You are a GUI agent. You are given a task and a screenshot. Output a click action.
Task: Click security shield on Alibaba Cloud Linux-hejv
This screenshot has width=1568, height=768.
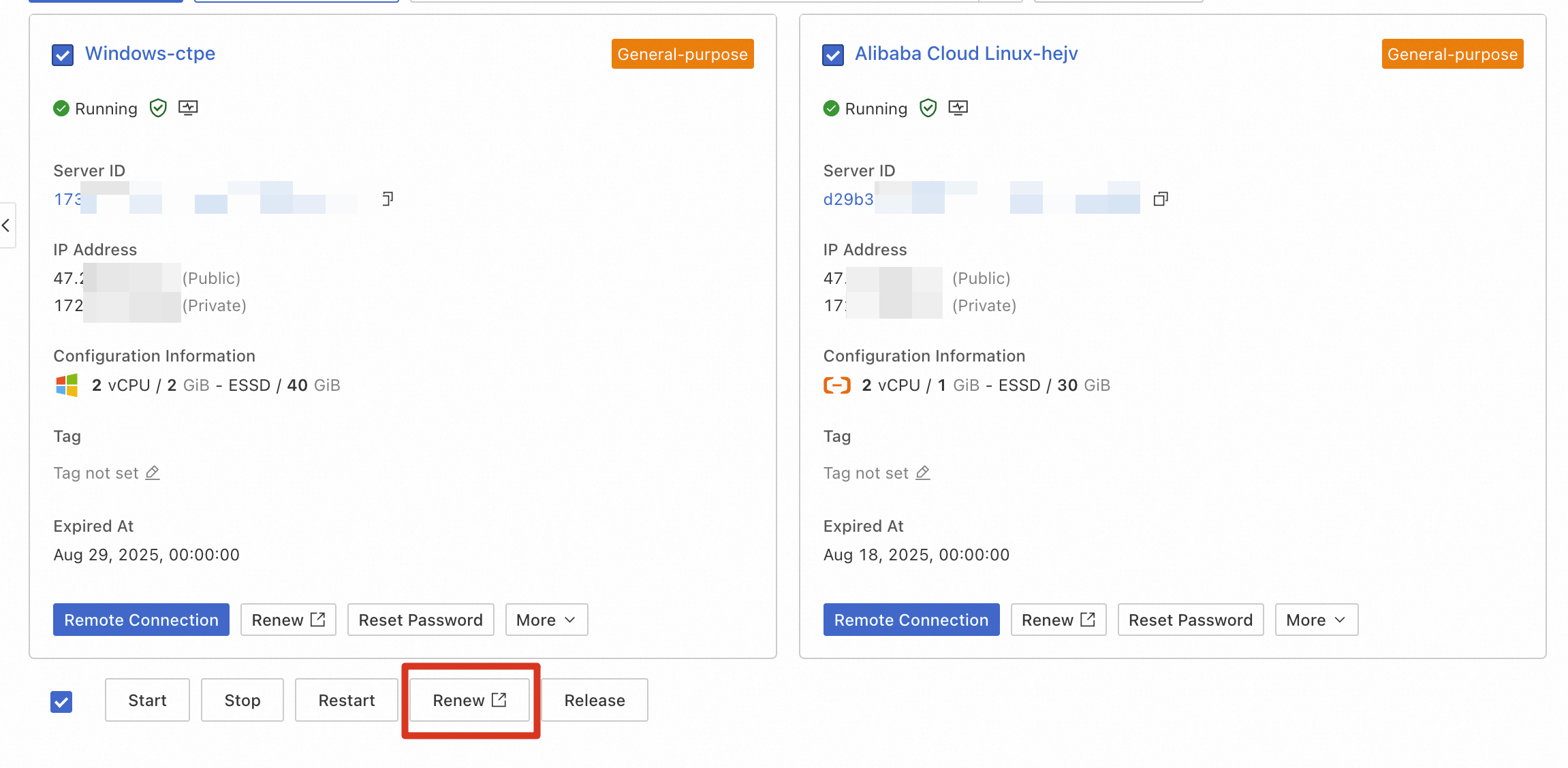(x=928, y=108)
